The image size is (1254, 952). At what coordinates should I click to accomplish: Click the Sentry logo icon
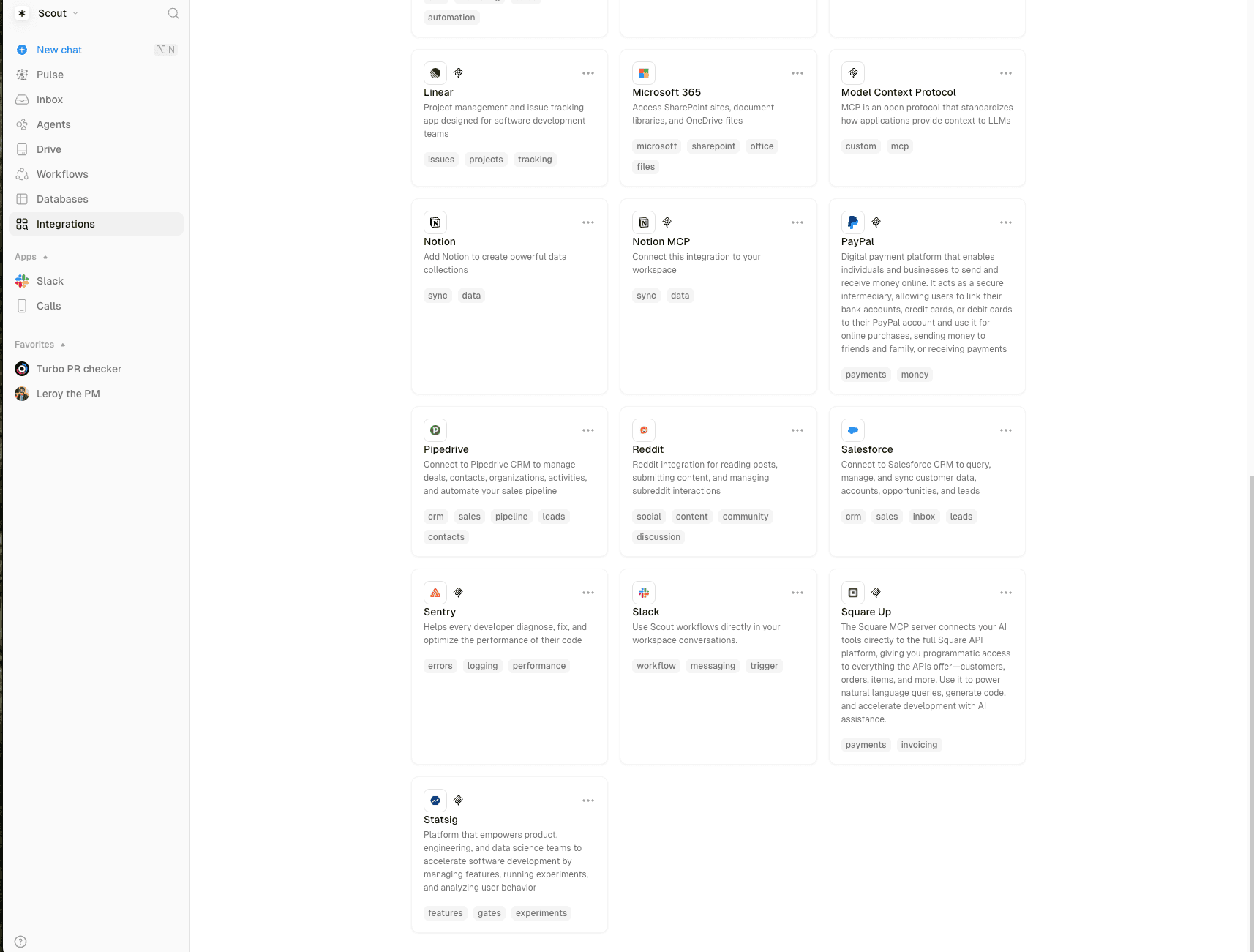pyautogui.click(x=435, y=593)
